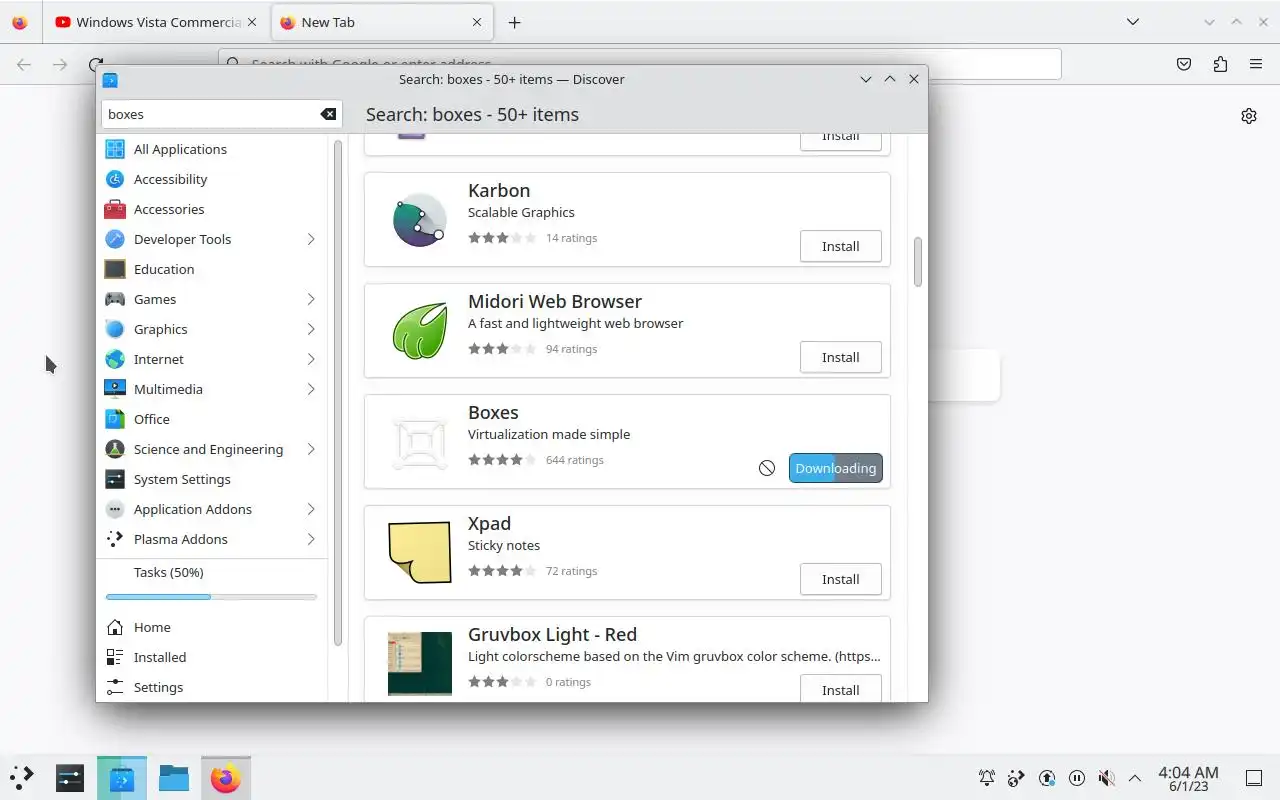Install Midori Web Browser
The image size is (1280, 800).
click(841, 357)
